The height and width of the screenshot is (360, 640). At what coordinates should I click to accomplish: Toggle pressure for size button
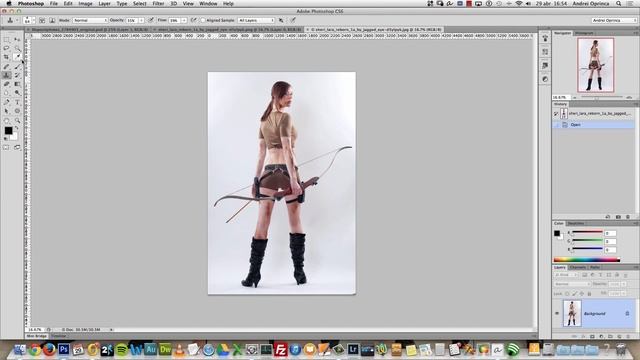[x=293, y=20]
